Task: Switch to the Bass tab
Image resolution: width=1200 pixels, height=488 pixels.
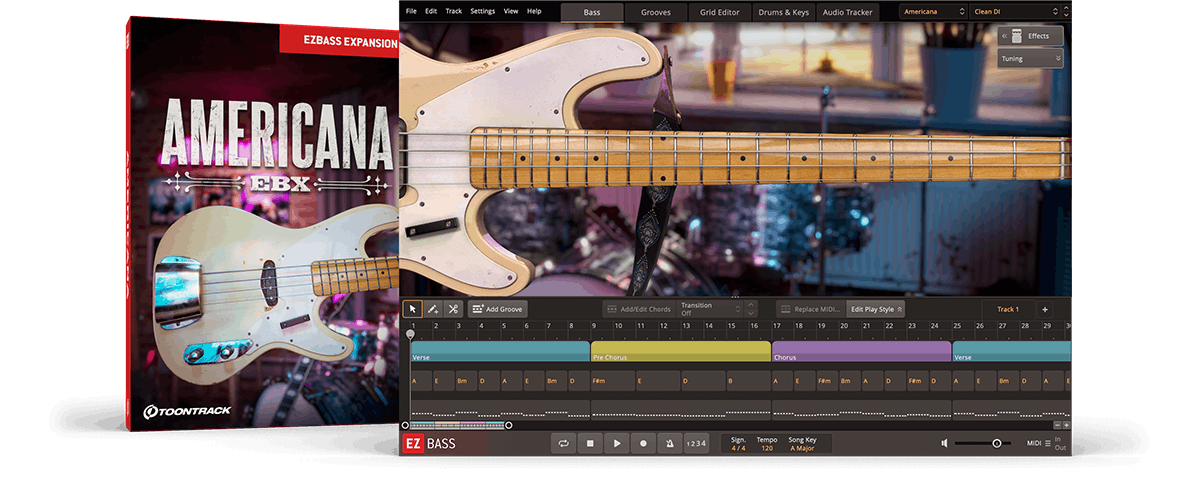Action: click(592, 12)
